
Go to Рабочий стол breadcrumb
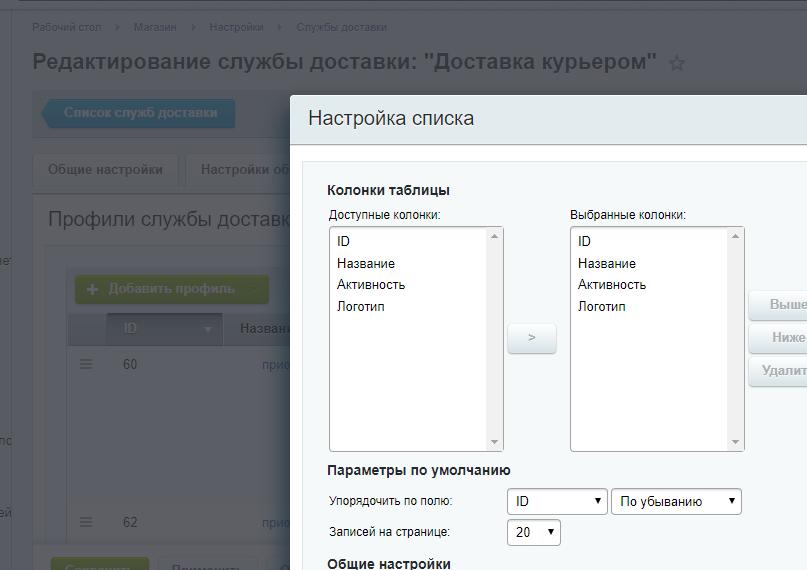[67, 27]
